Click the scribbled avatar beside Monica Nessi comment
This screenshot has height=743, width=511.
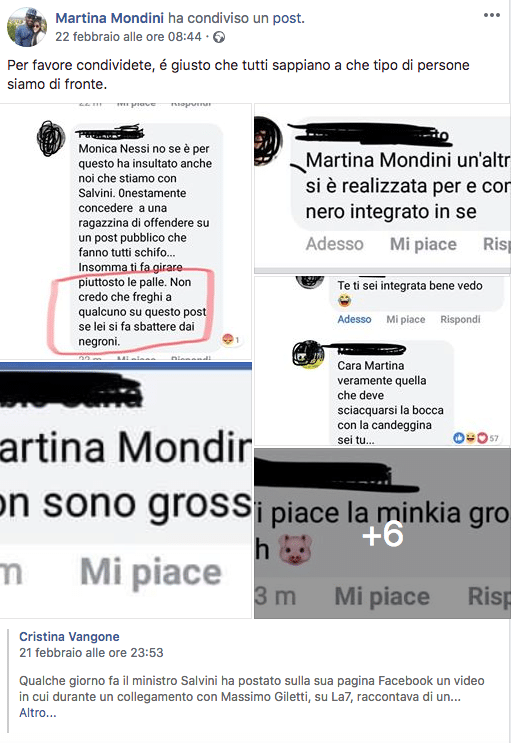(51, 138)
